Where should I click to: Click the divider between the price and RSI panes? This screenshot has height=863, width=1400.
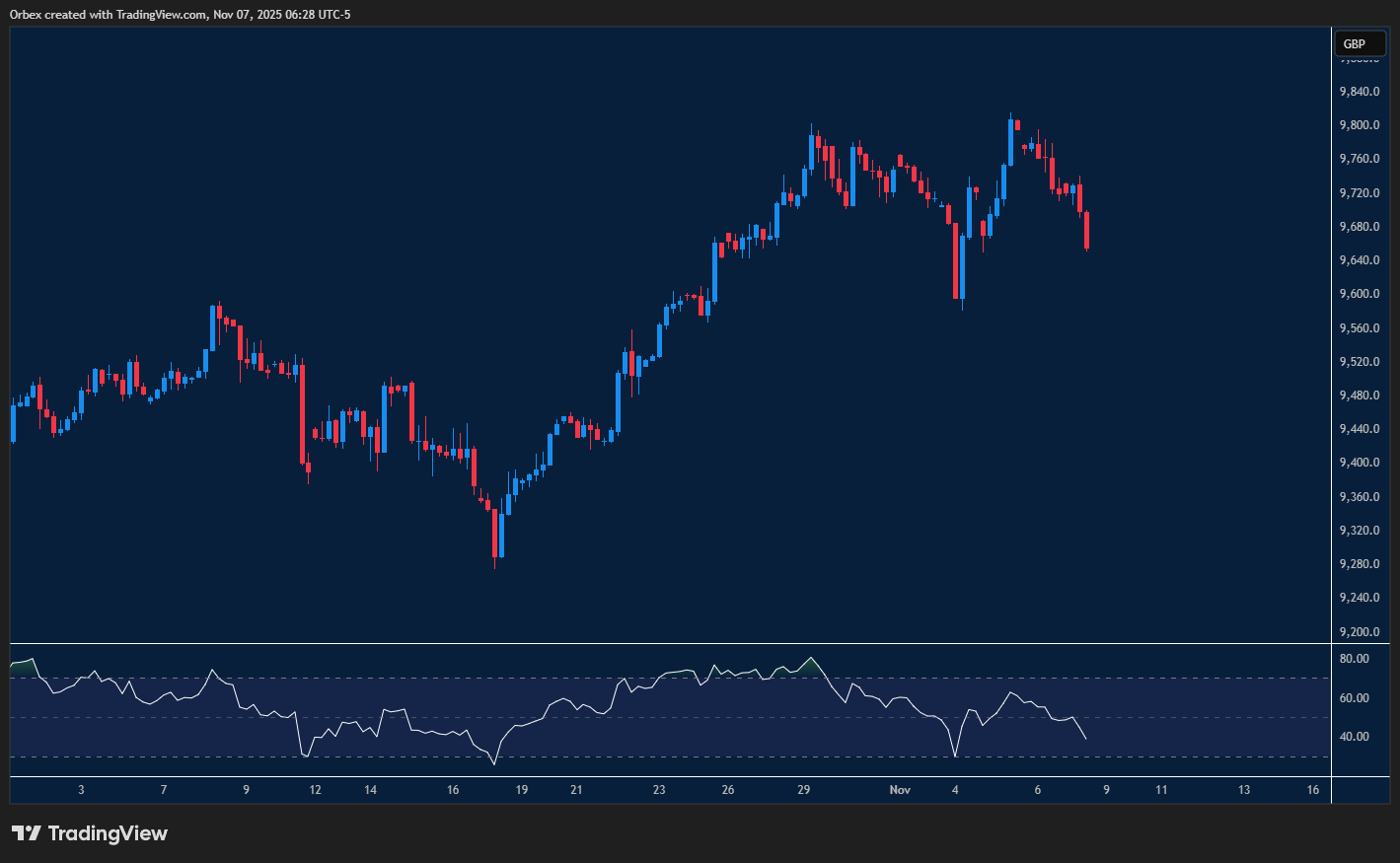coord(671,644)
